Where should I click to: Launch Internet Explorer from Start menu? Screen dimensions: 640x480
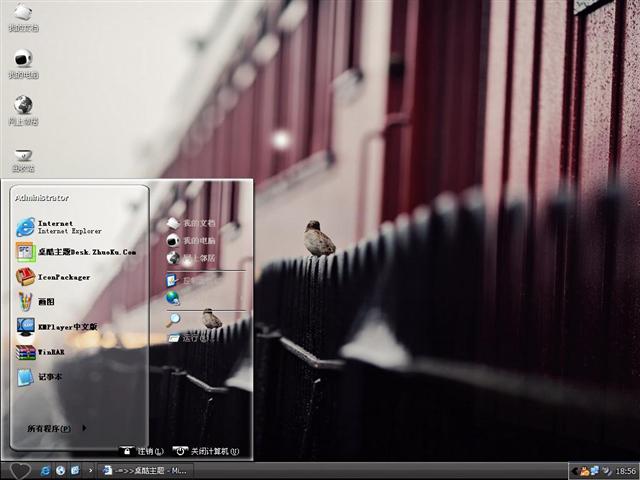coord(59,227)
